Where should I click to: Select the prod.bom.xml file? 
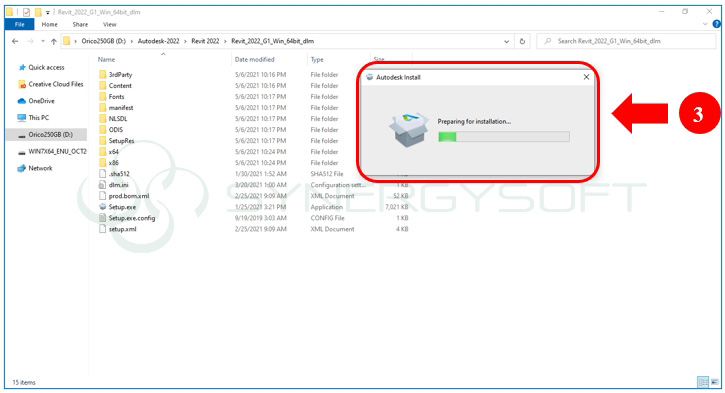124,196
